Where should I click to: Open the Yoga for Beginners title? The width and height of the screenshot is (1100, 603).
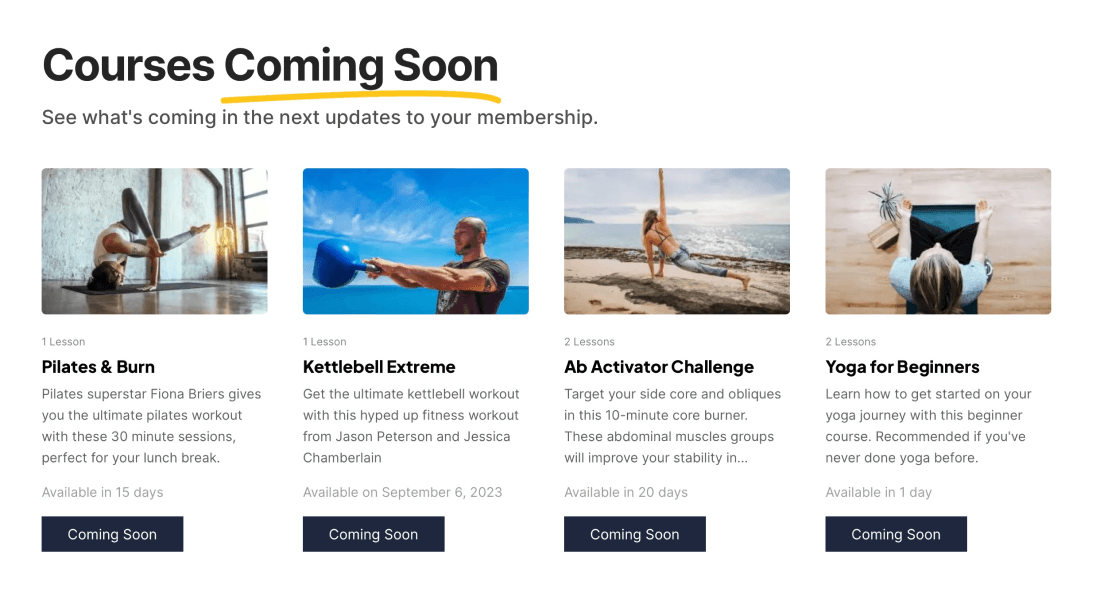pyautogui.click(x=902, y=367)
